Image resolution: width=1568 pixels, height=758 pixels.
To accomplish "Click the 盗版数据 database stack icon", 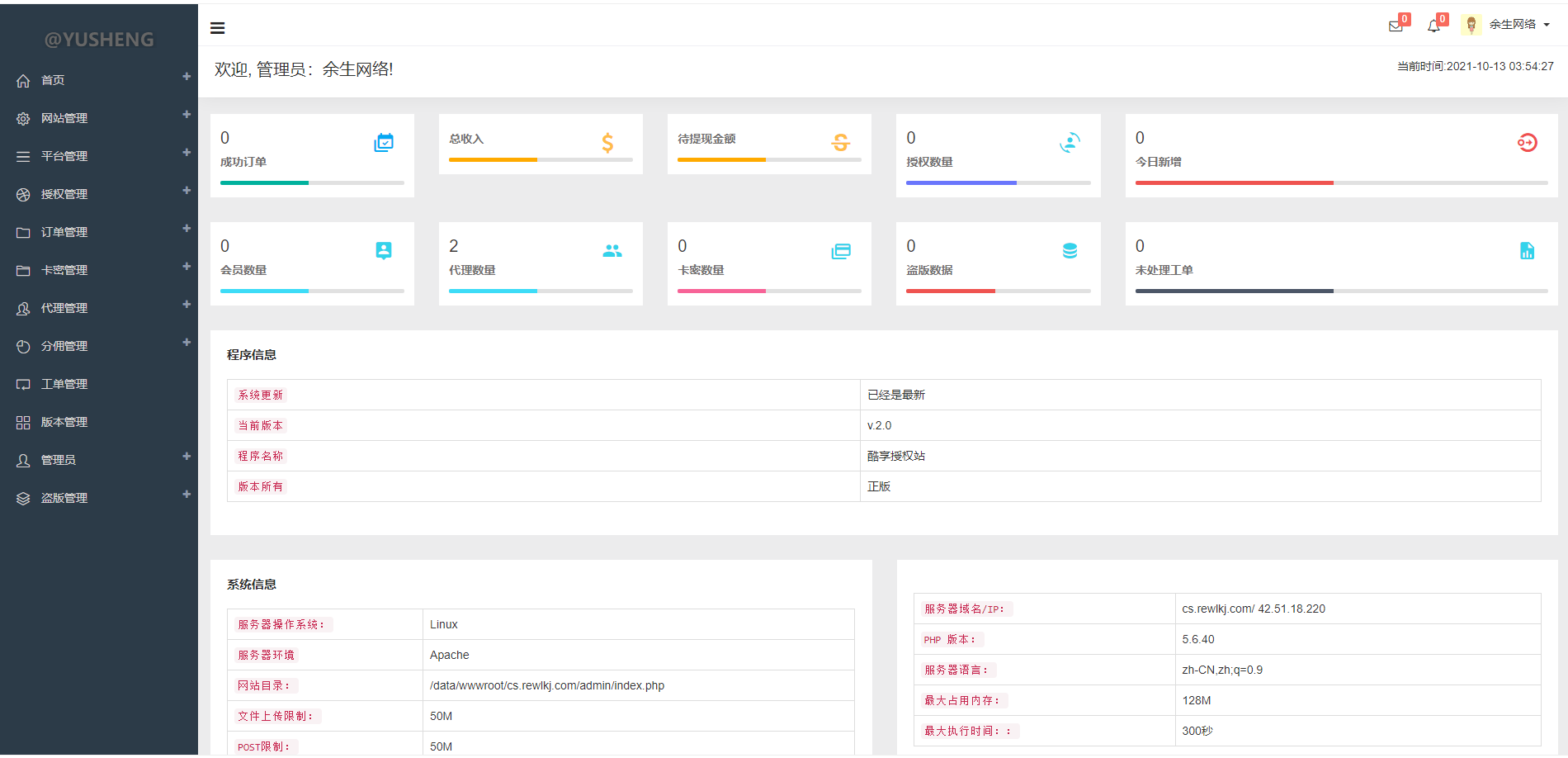I will coord(1070,251).
